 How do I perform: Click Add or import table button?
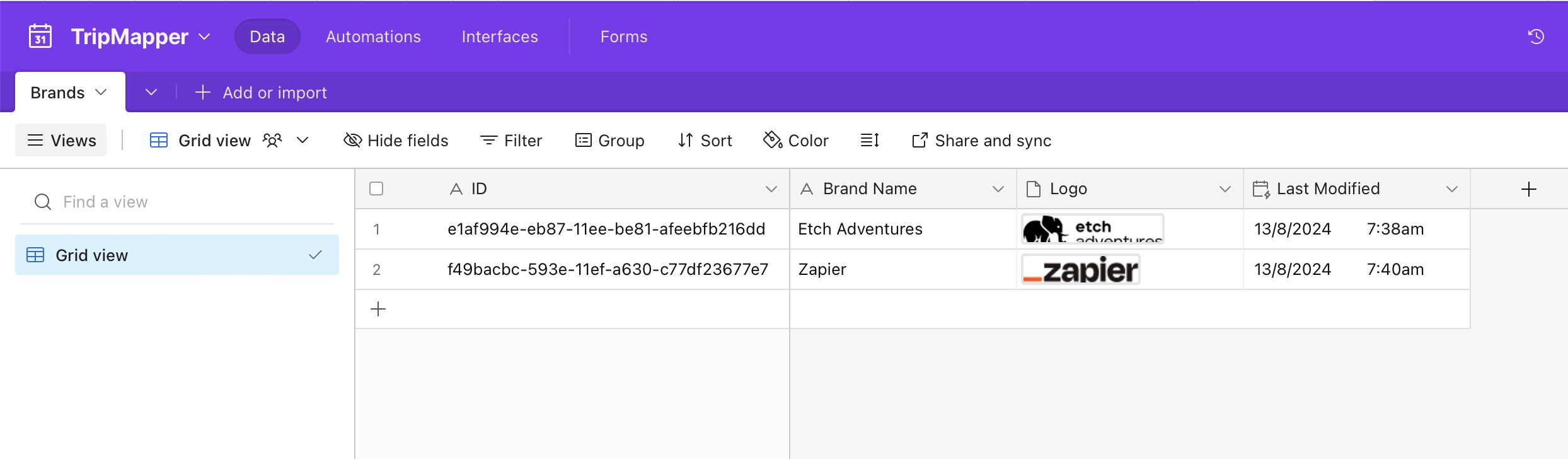click(262, 93)
